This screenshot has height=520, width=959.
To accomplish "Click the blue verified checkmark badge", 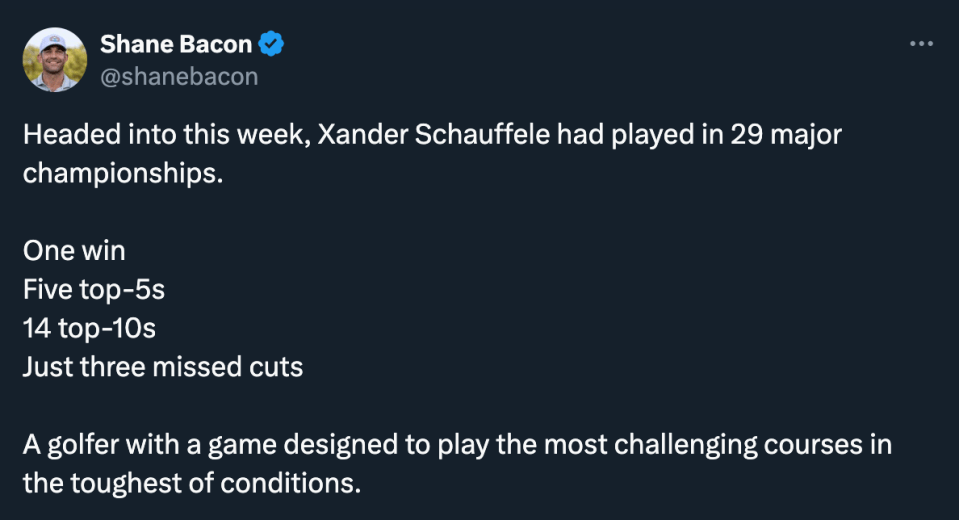I will (271, 44).
